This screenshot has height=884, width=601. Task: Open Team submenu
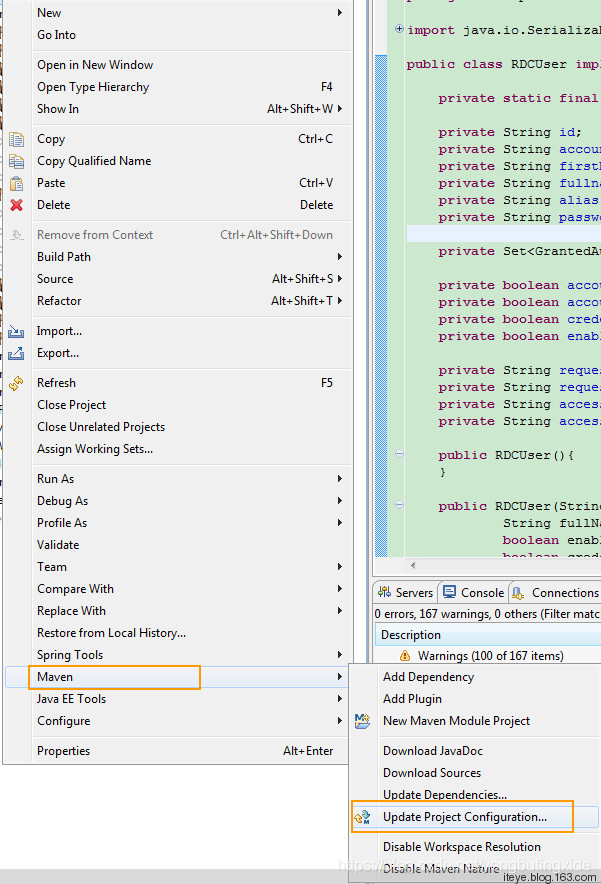(178, 567)
